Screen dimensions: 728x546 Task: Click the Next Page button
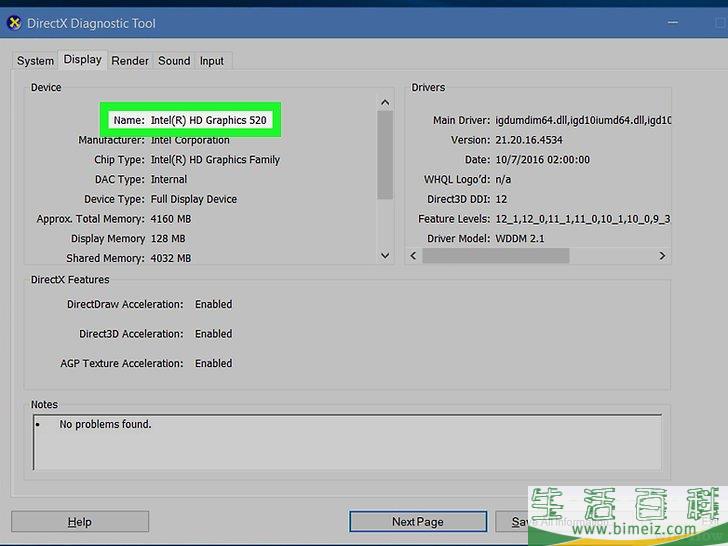[417, 521]
